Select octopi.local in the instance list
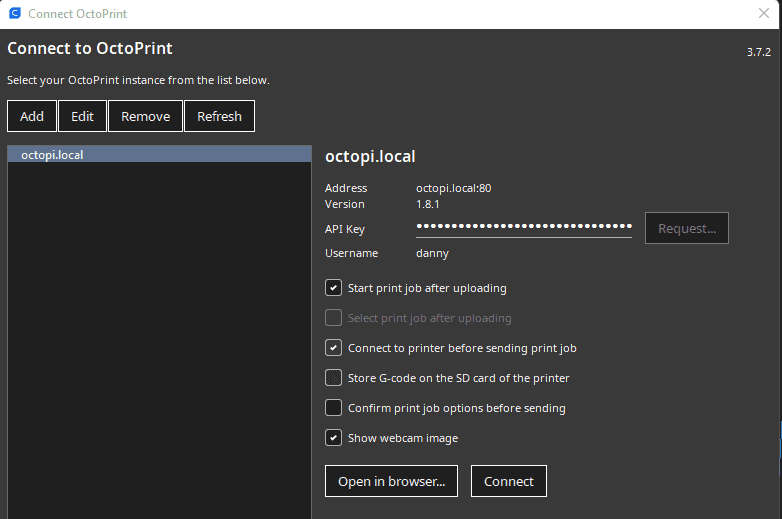This screenshot has width=782, height=519. [x=160, y=155]
